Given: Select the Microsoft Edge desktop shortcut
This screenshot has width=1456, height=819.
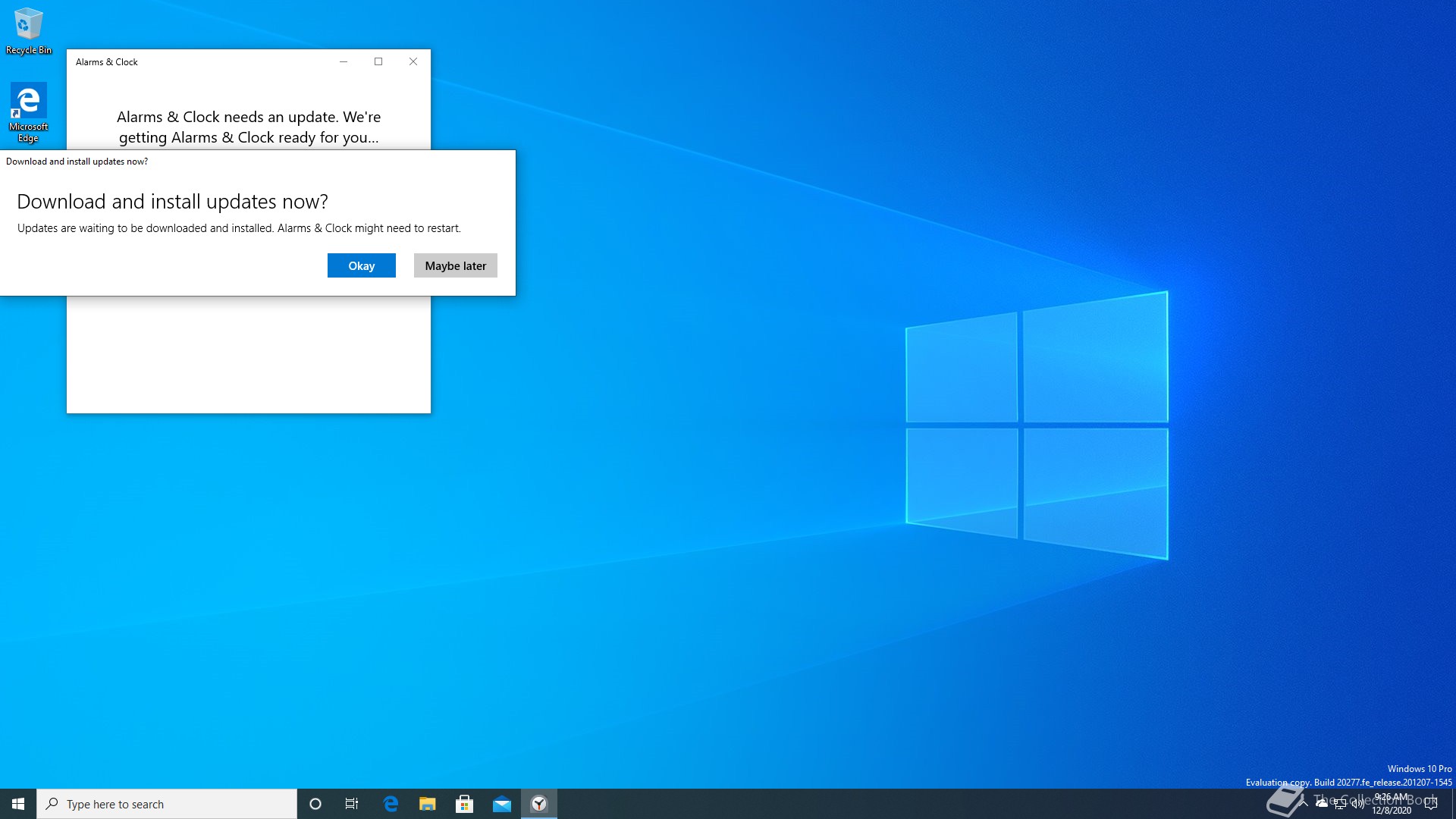Looking at the screenshot, I should point(28,112).
